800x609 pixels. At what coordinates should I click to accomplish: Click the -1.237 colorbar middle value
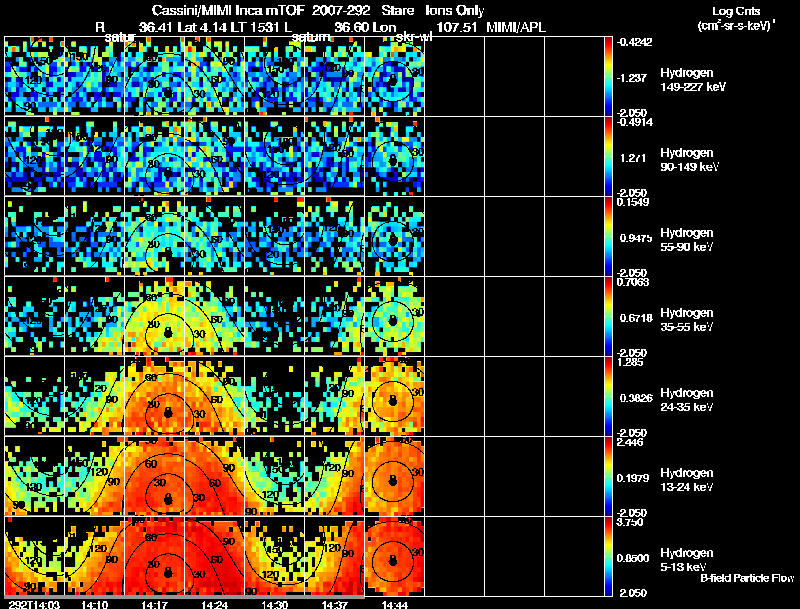coord(632,78)
